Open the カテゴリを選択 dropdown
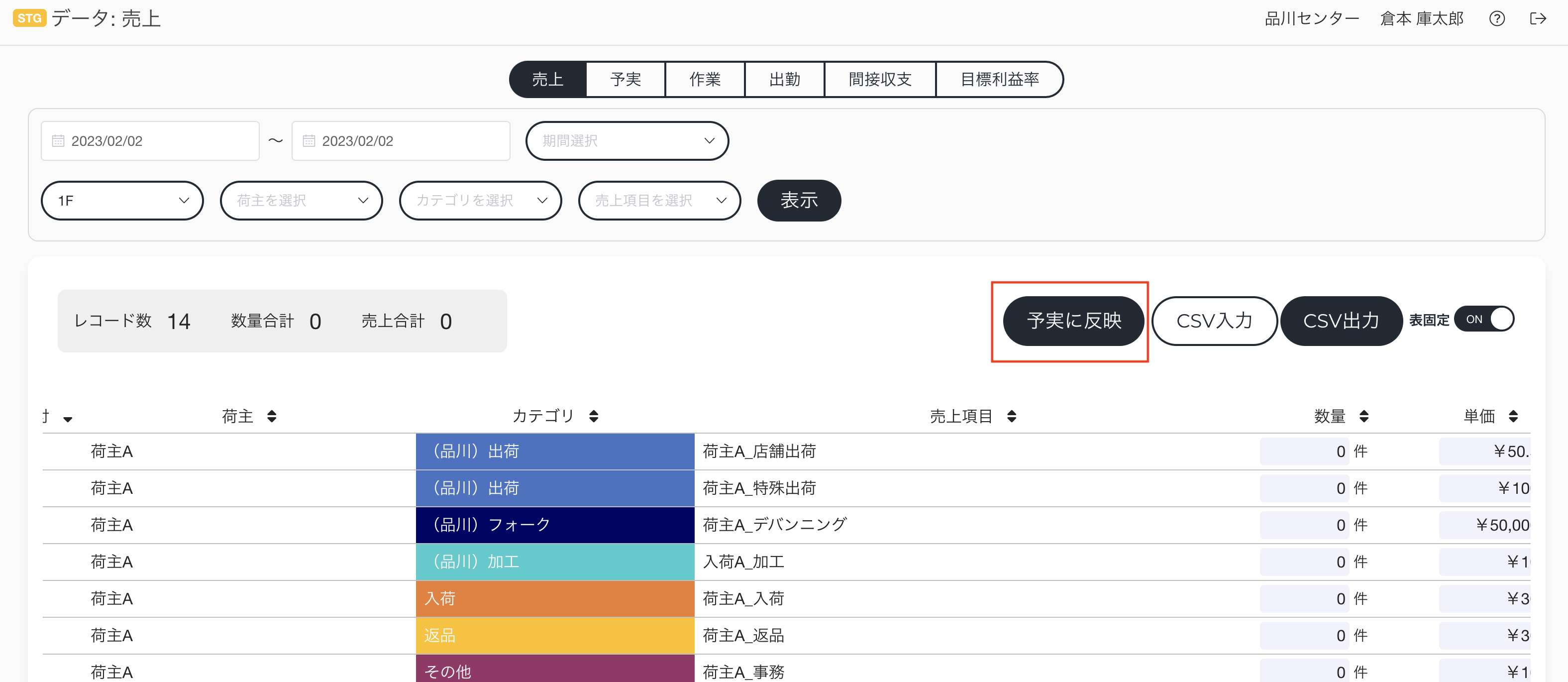 [480, 200]
